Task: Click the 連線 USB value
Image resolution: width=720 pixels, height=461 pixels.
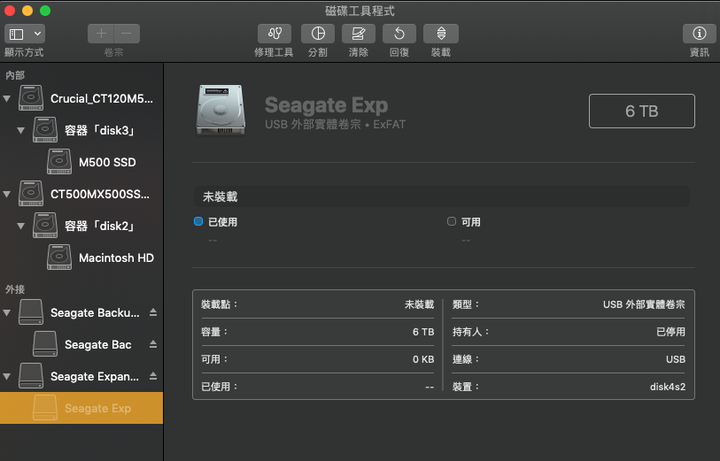Action: pos(675,359)
